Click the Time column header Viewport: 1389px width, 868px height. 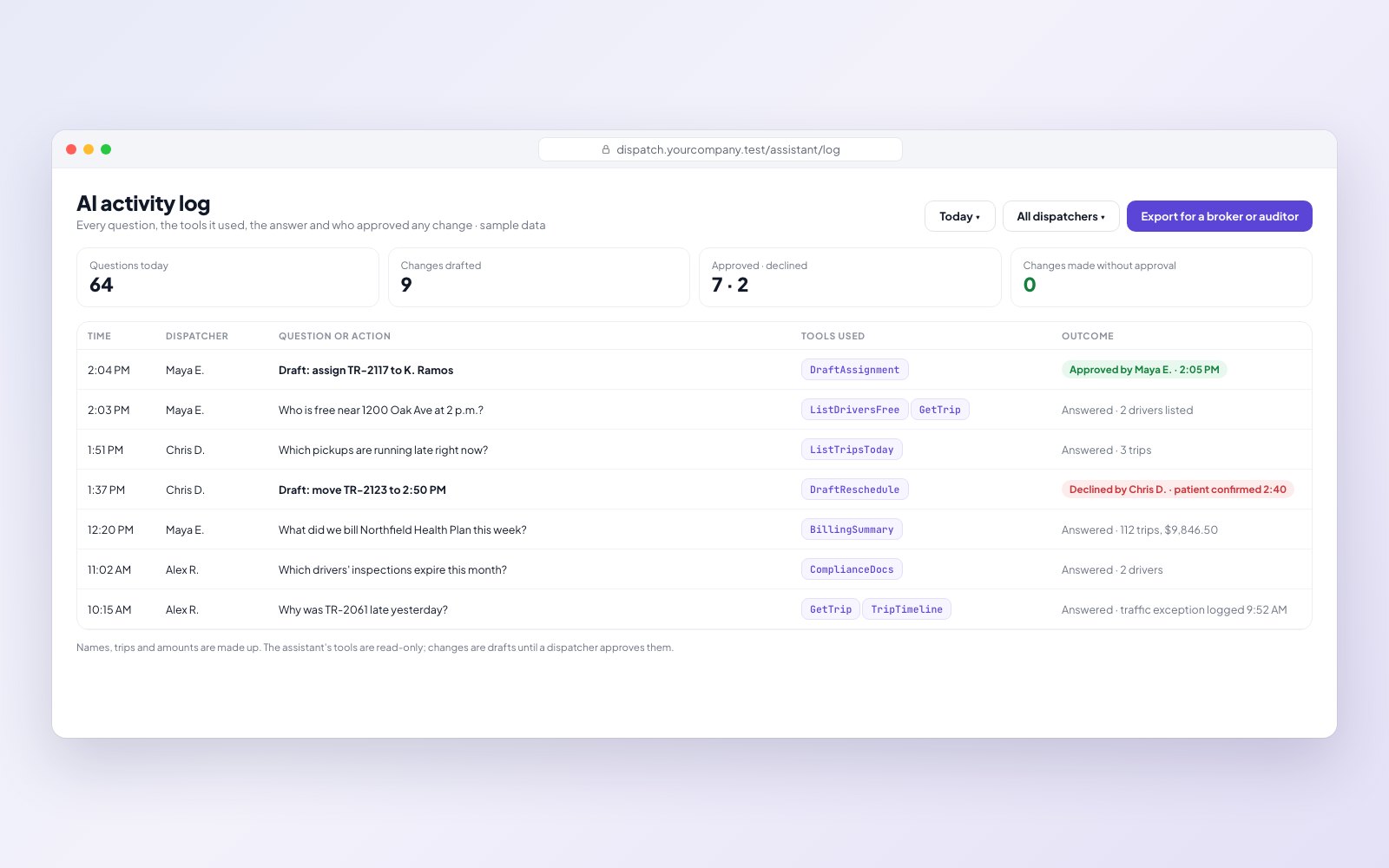click(x=99, y=336)
